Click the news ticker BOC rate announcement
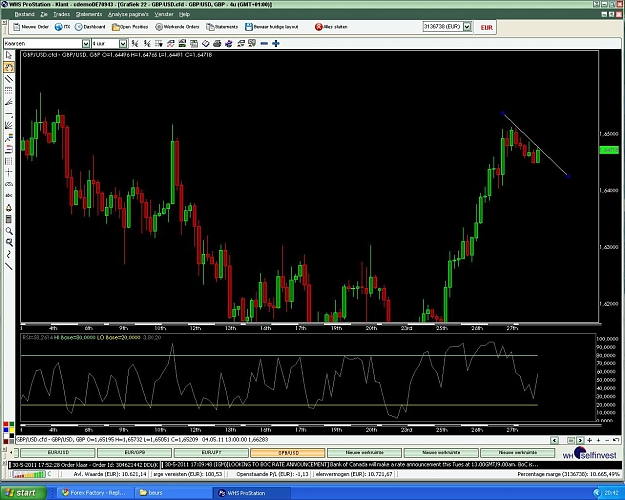625x500 pixels. pos(351,465)
